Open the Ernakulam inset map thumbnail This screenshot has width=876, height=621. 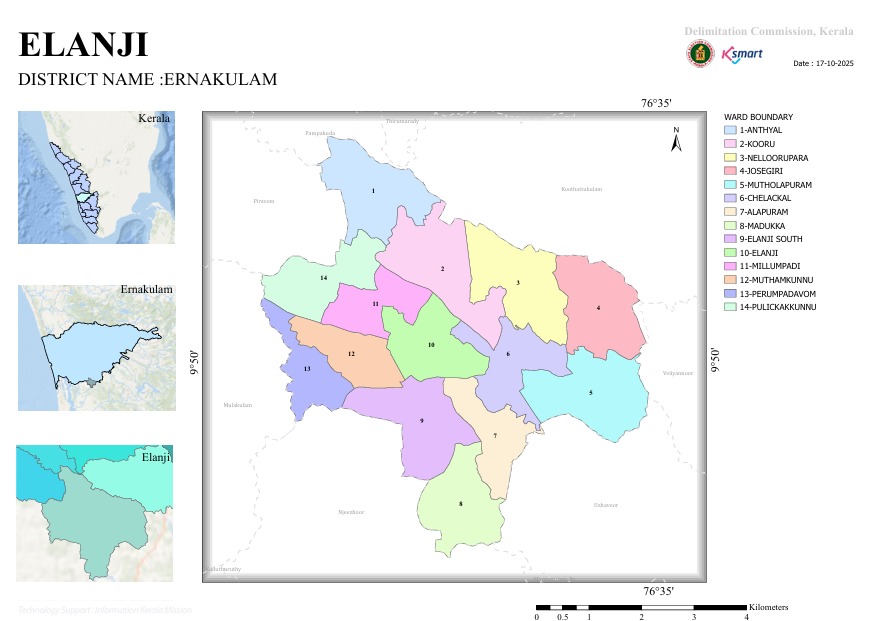[x=97, y=348]
